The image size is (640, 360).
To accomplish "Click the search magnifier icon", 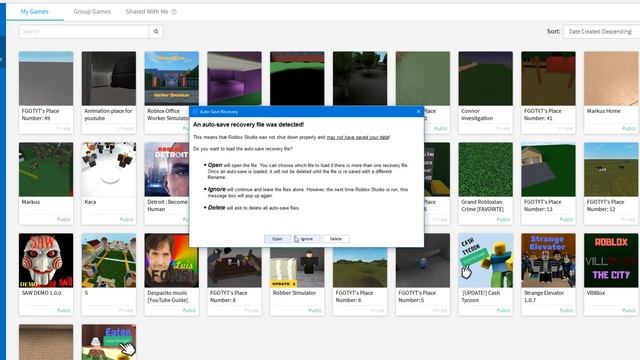I will point(156,31).
